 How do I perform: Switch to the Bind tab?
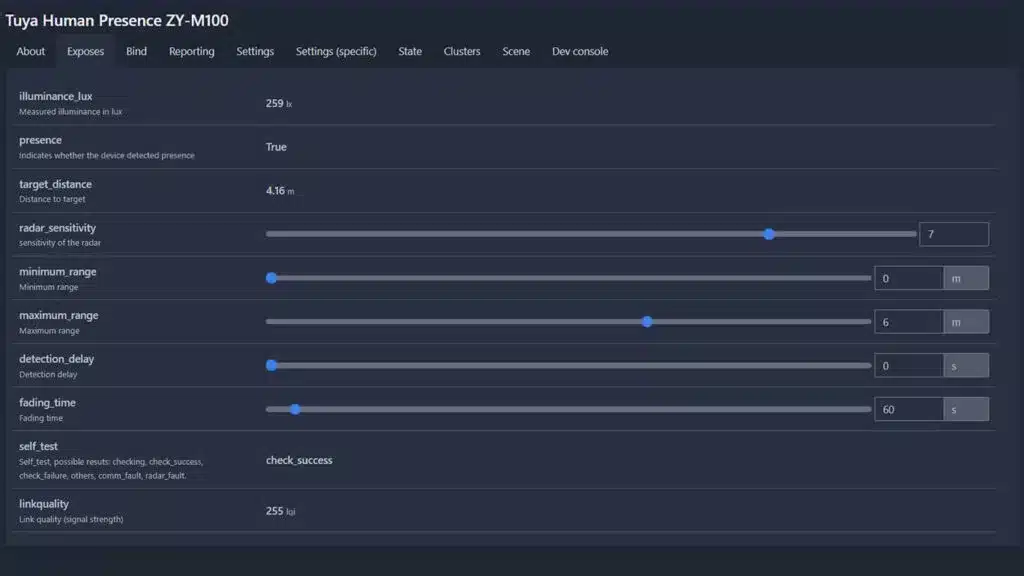(136, 51)
